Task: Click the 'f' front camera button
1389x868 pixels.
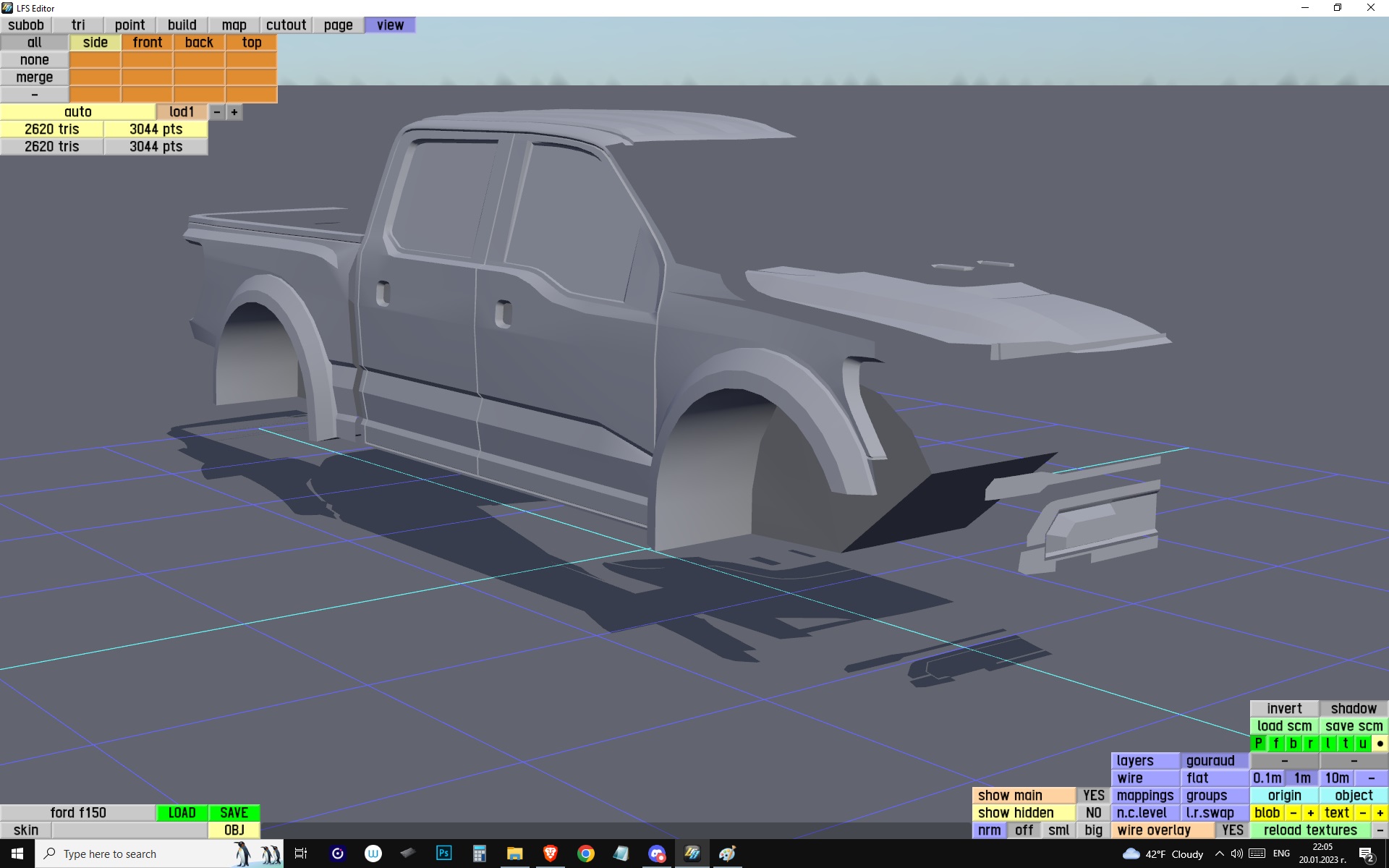Action: [x=1275, y=743]
